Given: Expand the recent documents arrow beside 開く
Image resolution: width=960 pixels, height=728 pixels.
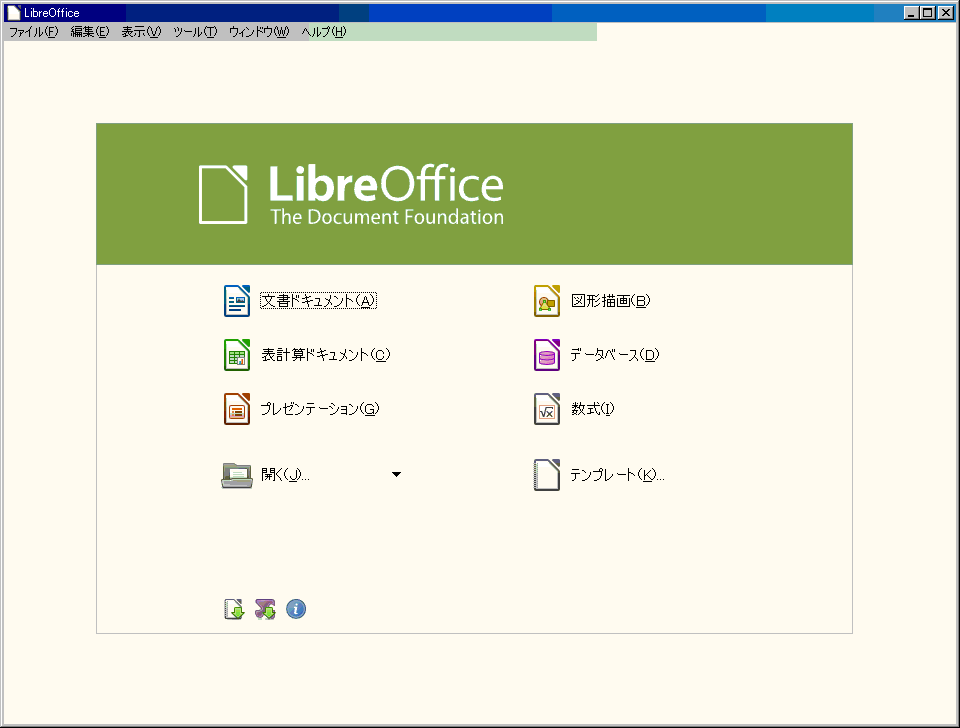Looking at the screenshot, I should (x=396, y=475).
